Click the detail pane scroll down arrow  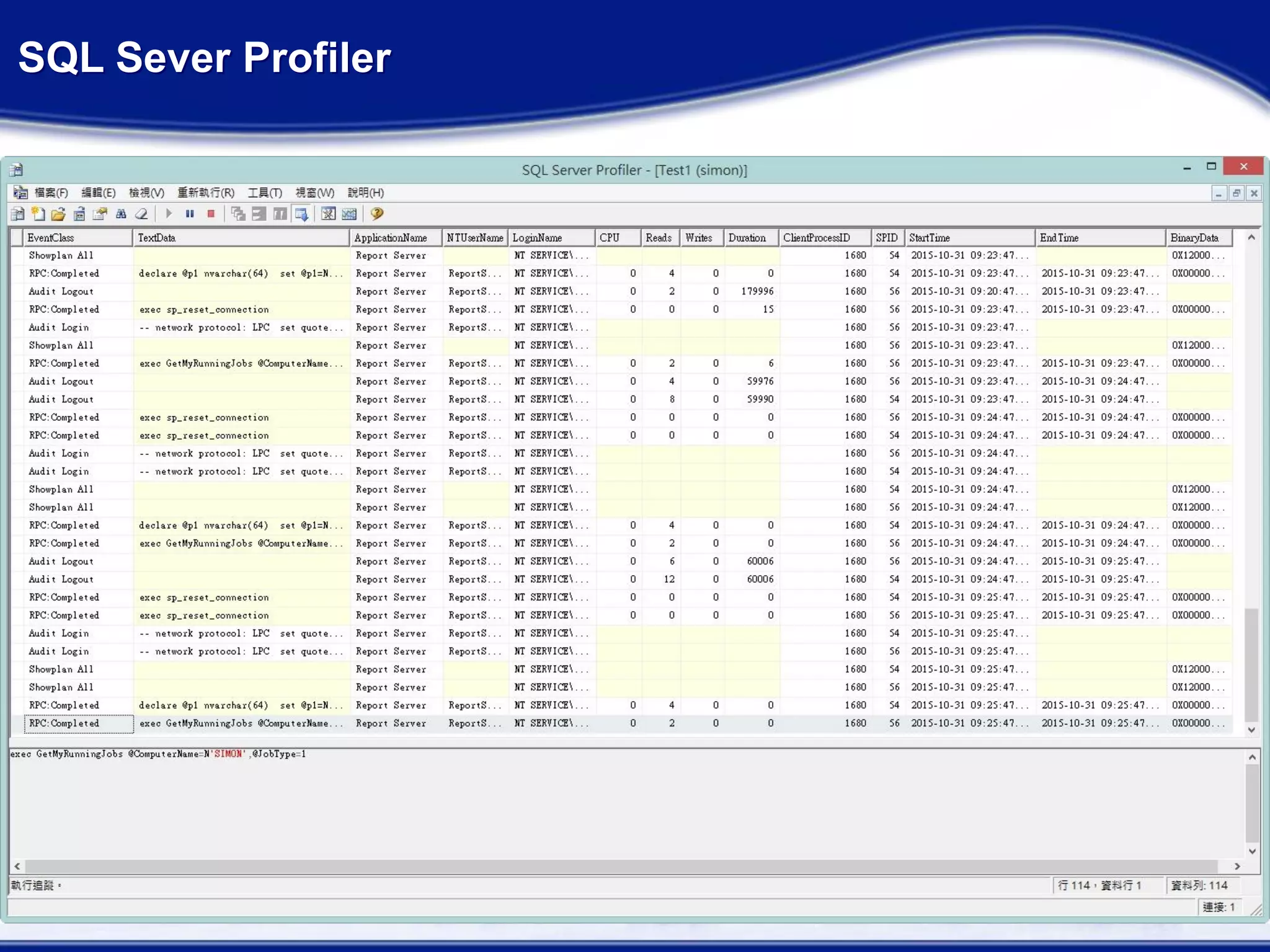[1252, 851]
